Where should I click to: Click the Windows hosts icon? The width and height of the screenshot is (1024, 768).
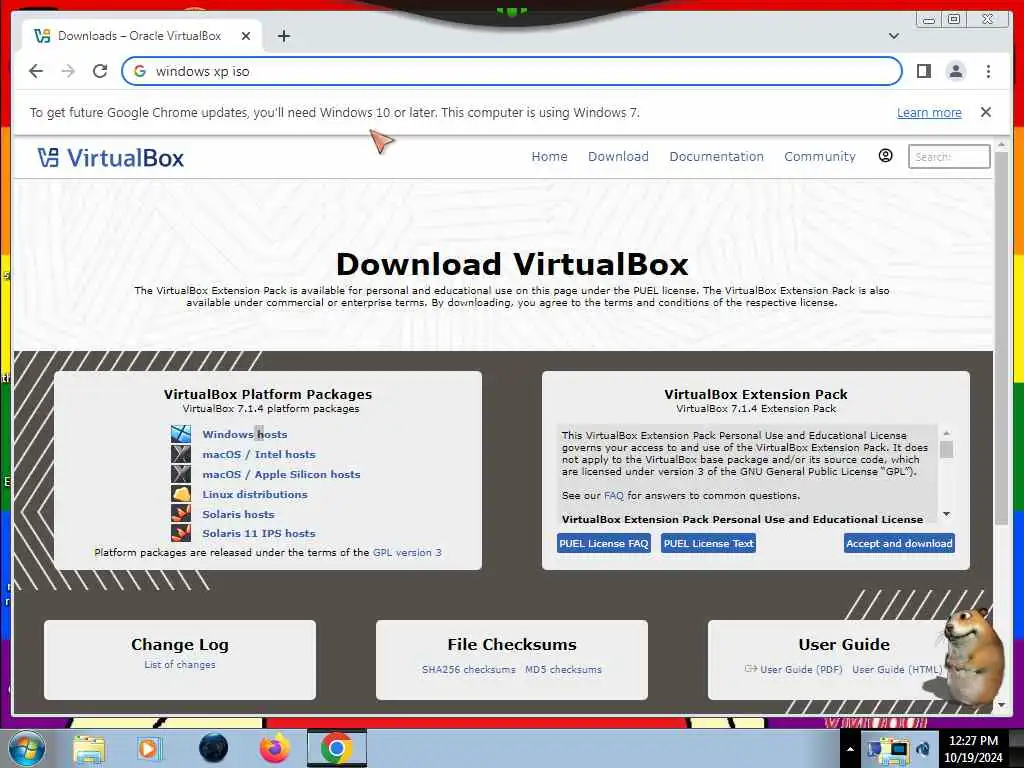[181, 434]
